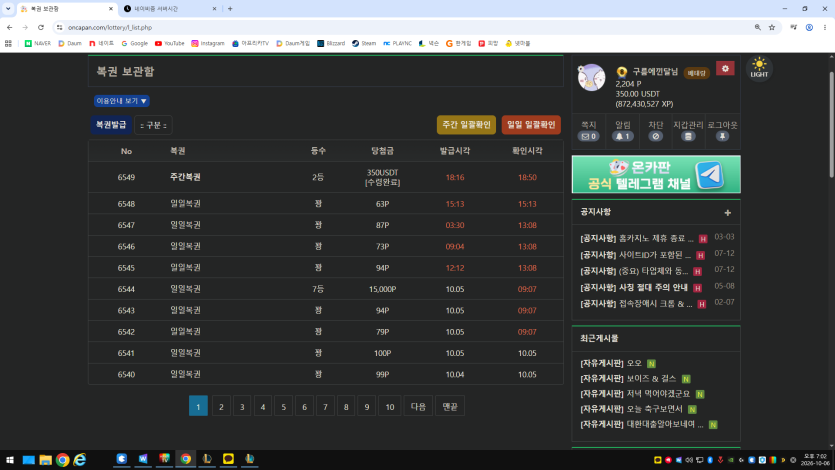Screen dimensions: 835x470
Task: Go to page 10 of lottery list
Action: [390, 406]
